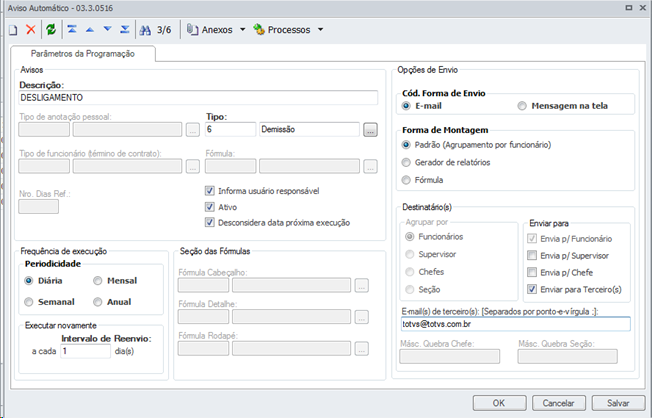This screenshot has height=418, width=652.
Task: Go to last record arrow icon
Action: click(125, 30)
